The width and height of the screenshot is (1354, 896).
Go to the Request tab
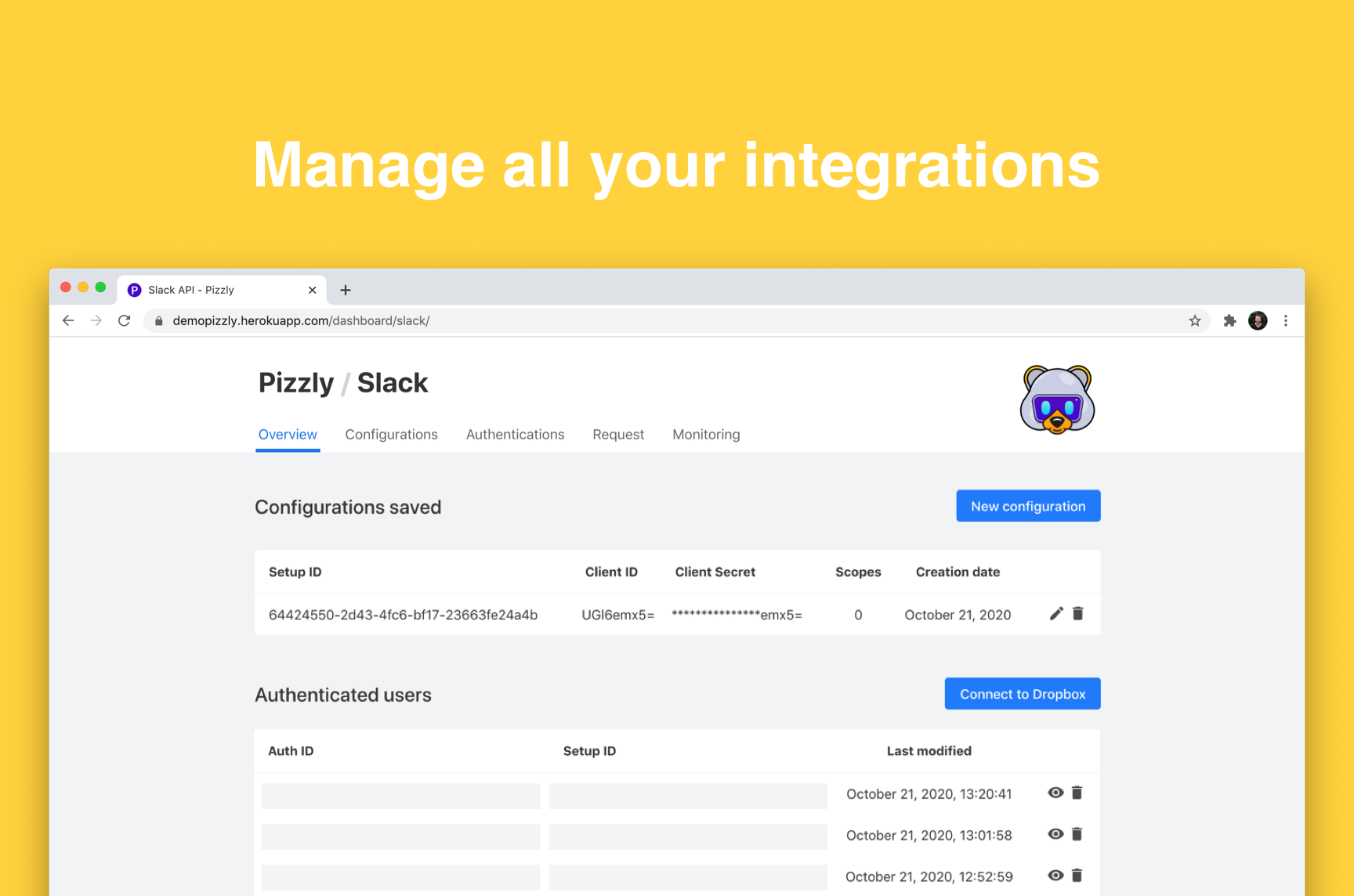618,435
